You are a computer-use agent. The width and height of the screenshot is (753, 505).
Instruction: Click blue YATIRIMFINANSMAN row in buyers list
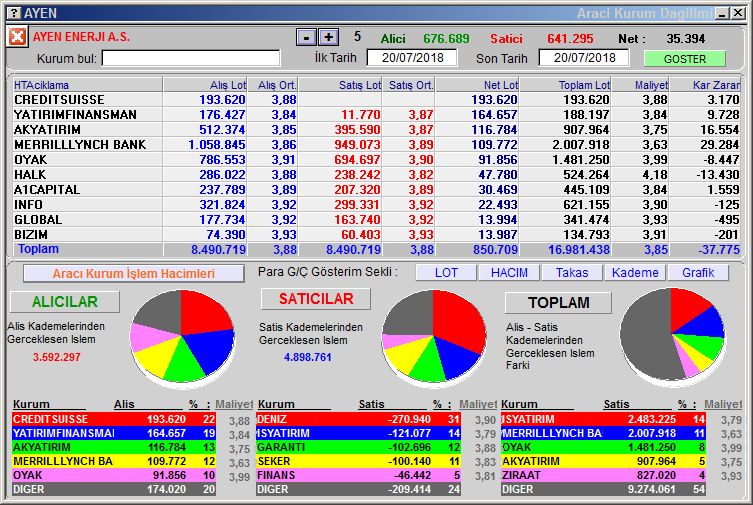click(x=114, y=433)
